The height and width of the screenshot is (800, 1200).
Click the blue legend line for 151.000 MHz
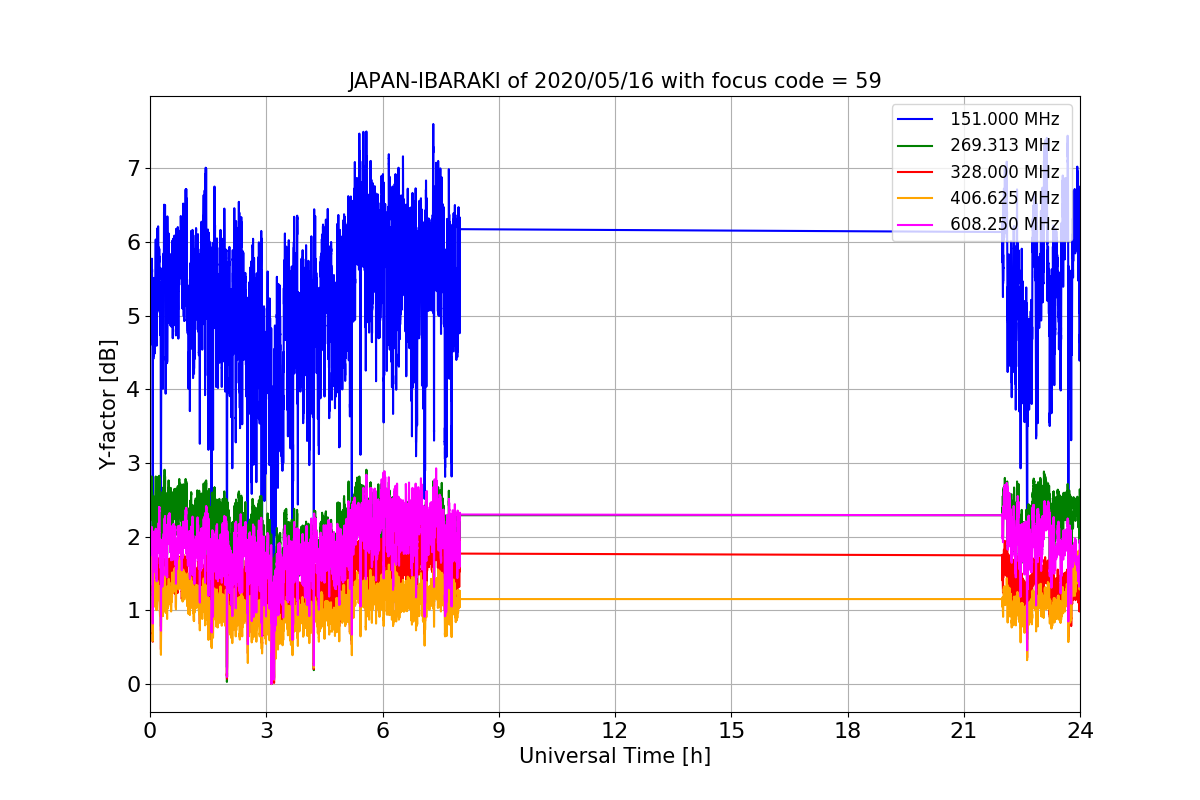(x=916, y=120)
